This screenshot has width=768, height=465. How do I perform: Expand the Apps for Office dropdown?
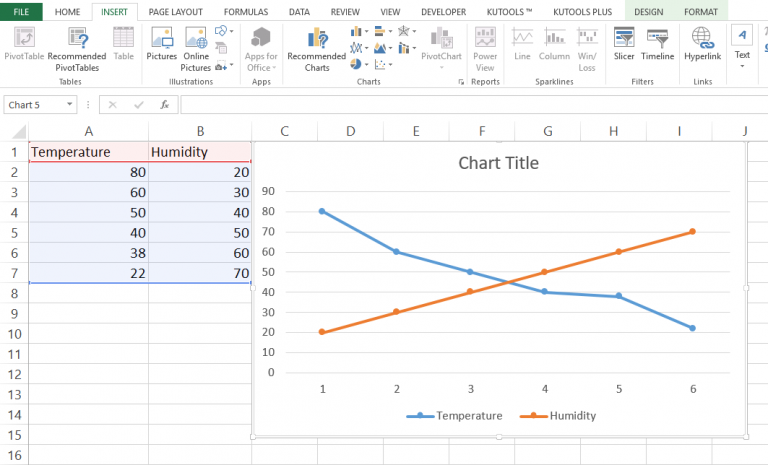pyautogui.click(x=261, y=61)
